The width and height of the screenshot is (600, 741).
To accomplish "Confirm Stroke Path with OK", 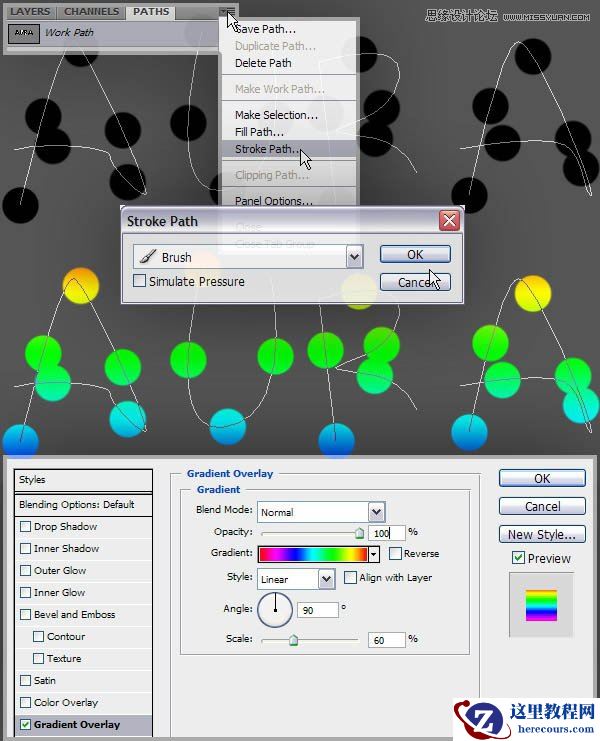I will click(x=415, y=254).
